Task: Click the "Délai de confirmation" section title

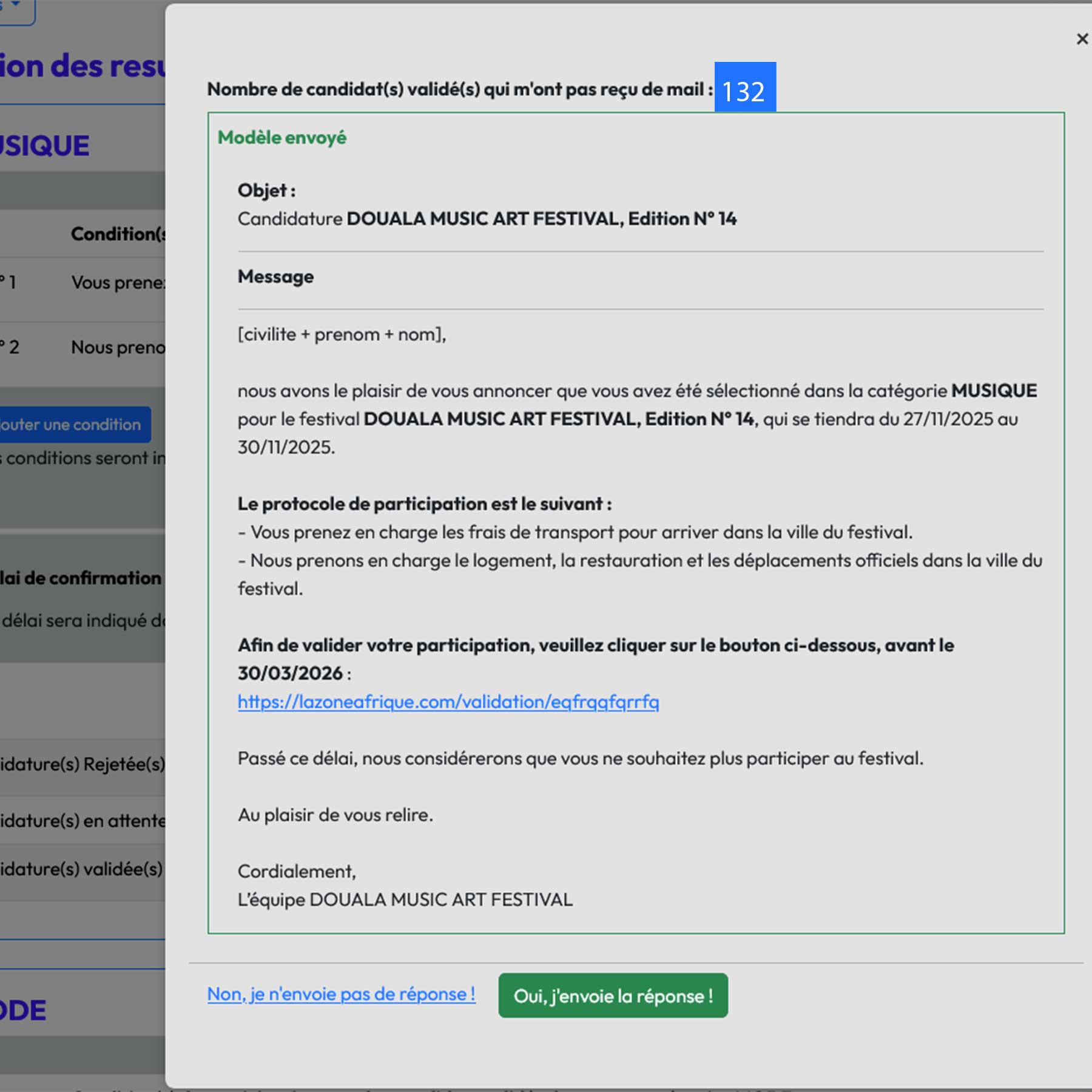Action: [x=81, y=578]
